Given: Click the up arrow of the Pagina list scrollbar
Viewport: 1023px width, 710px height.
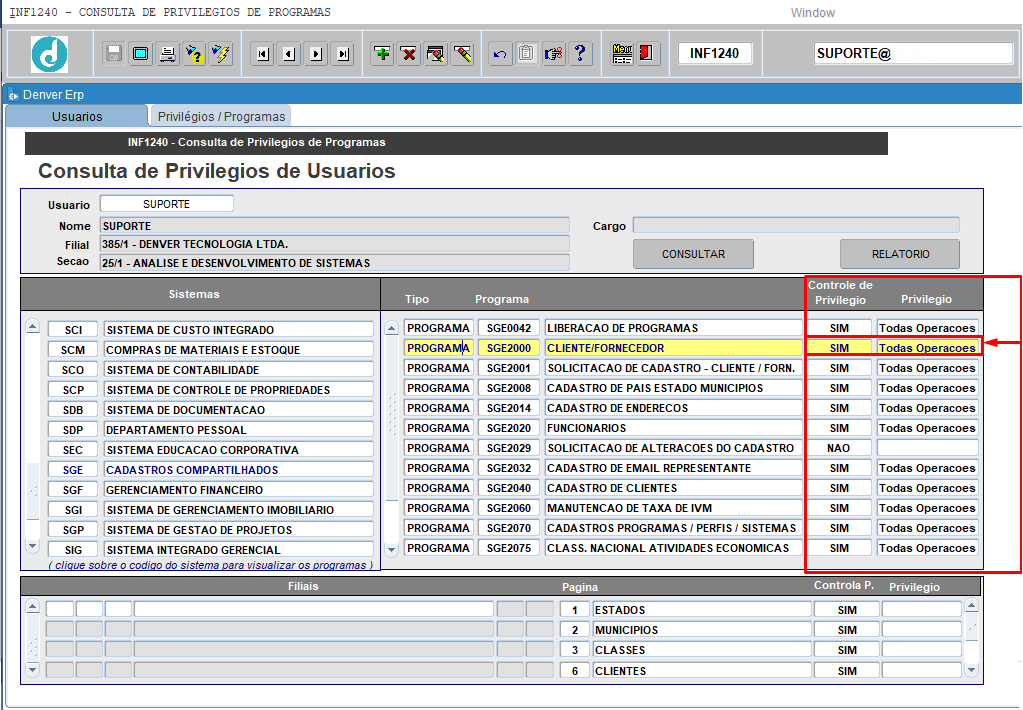Looking at the screenshot, I should tap(971, 607).
